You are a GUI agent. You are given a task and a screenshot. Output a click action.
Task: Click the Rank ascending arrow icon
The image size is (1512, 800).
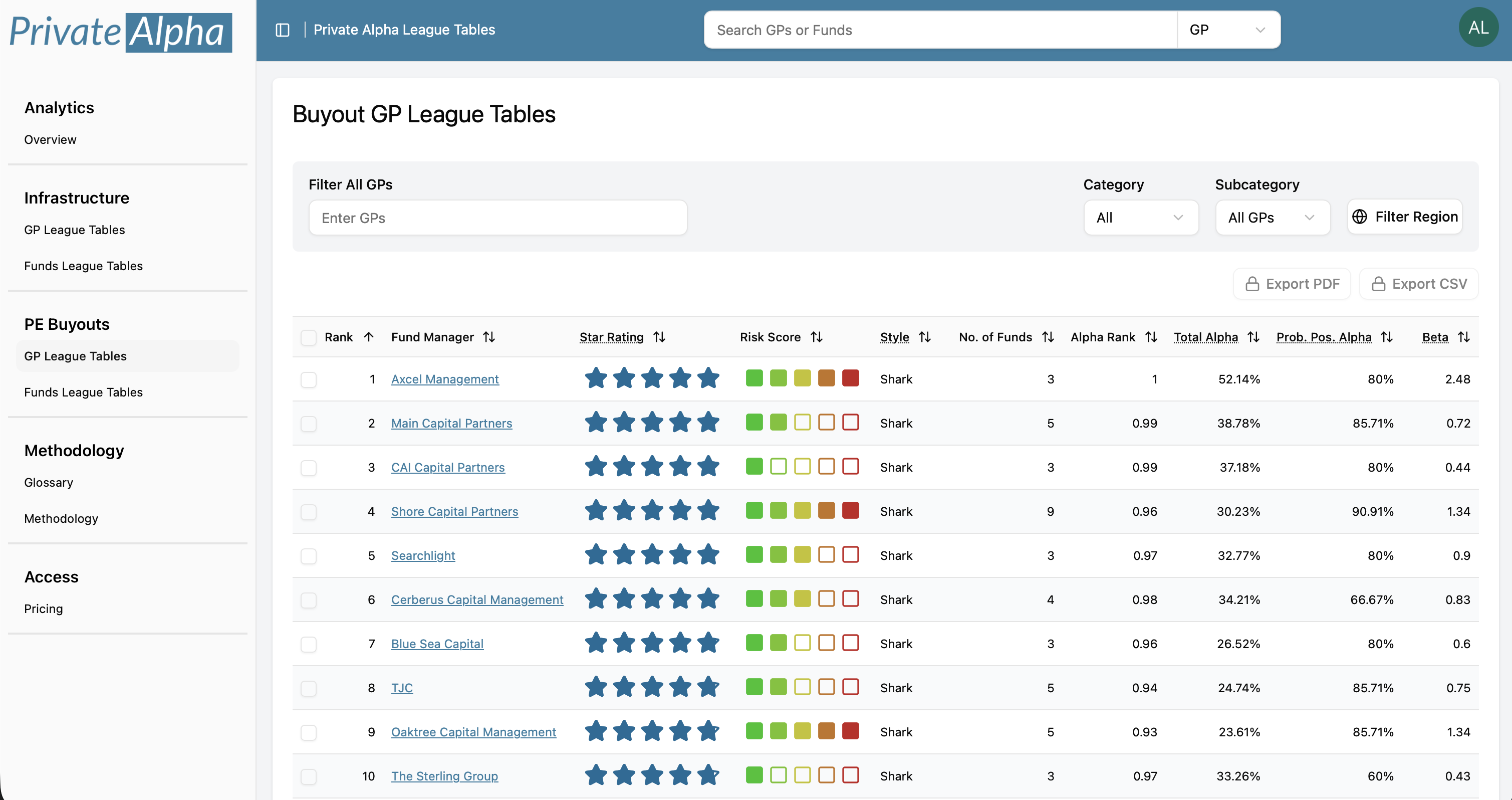coord(369,337)
